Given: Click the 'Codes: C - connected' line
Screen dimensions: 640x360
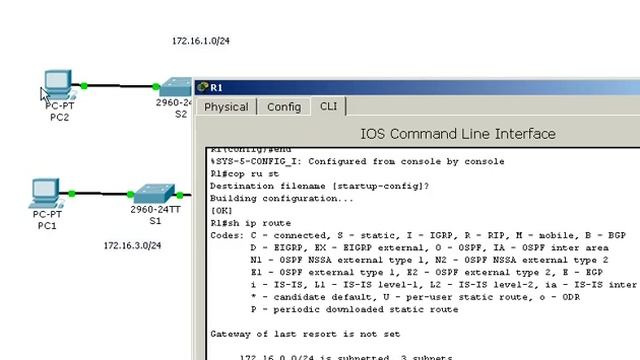Looking at the screenshot, I should (x=418, y=236).
